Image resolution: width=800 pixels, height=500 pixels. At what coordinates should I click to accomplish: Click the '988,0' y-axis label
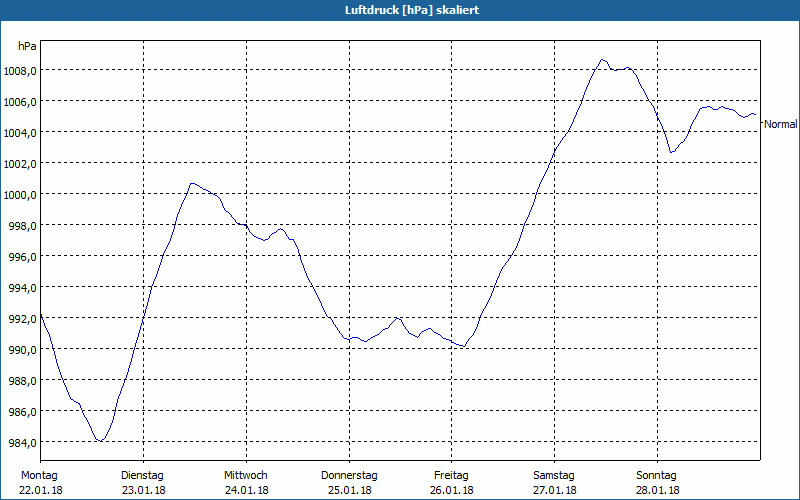(x=22, y=381)
